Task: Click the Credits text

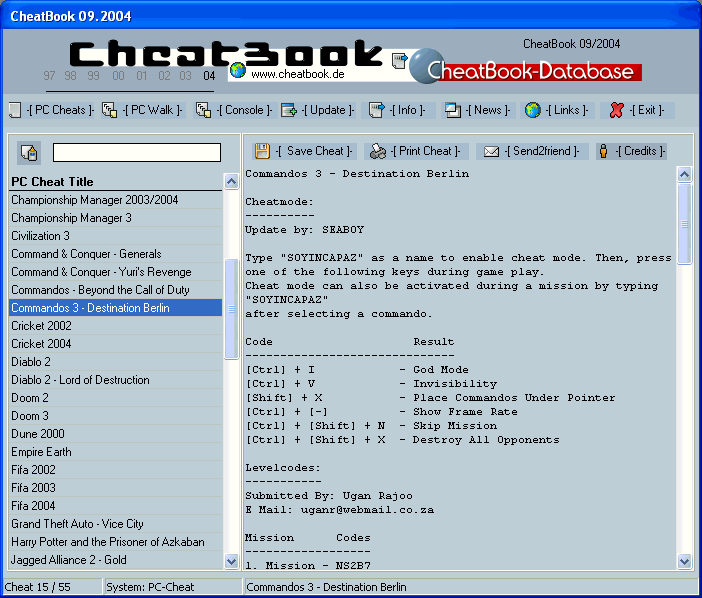Action: (640, 151)
